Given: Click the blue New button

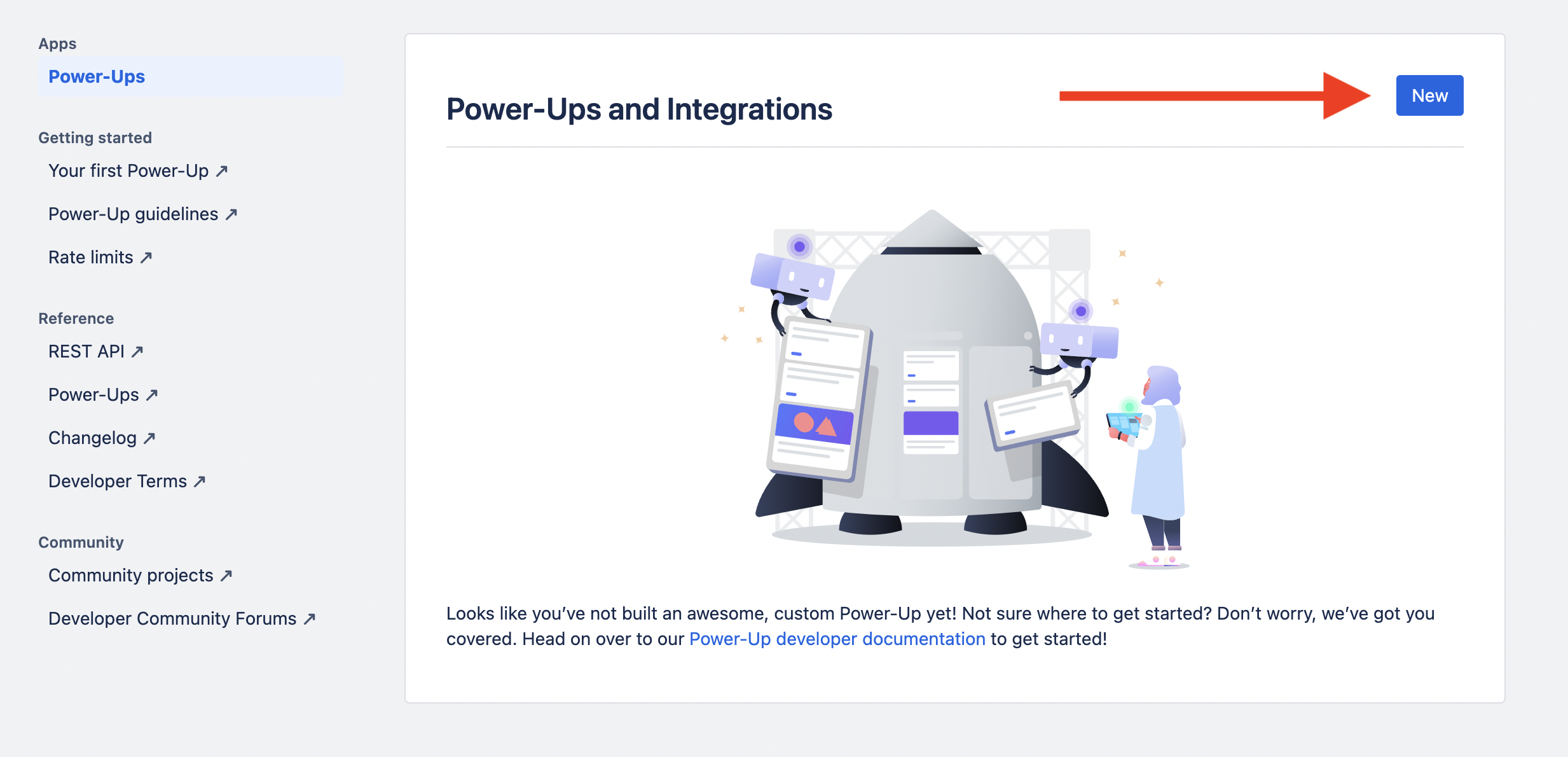Looking at the screenshot, I should (1429, 95).
